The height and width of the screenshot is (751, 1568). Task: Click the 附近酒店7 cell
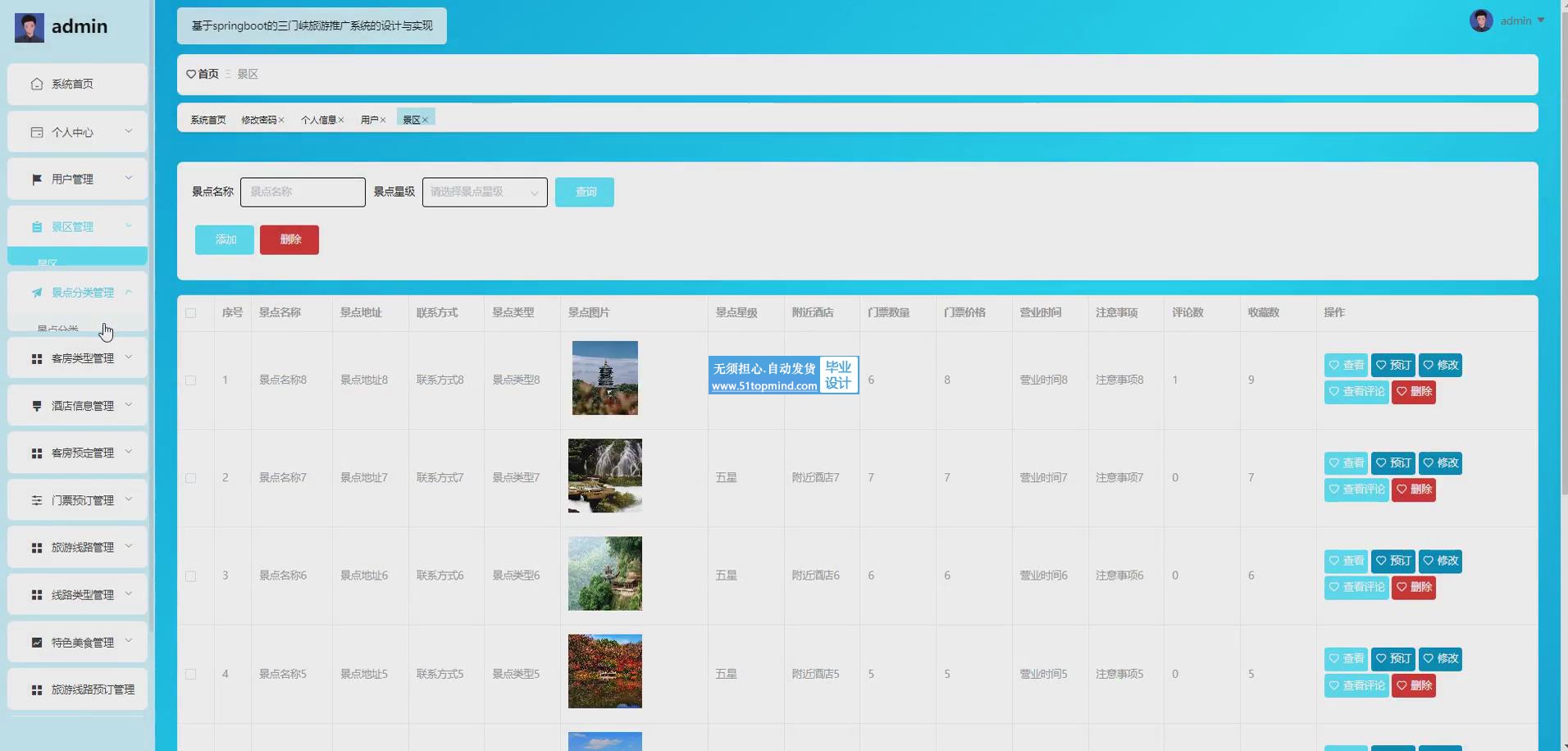pos(815,478)
